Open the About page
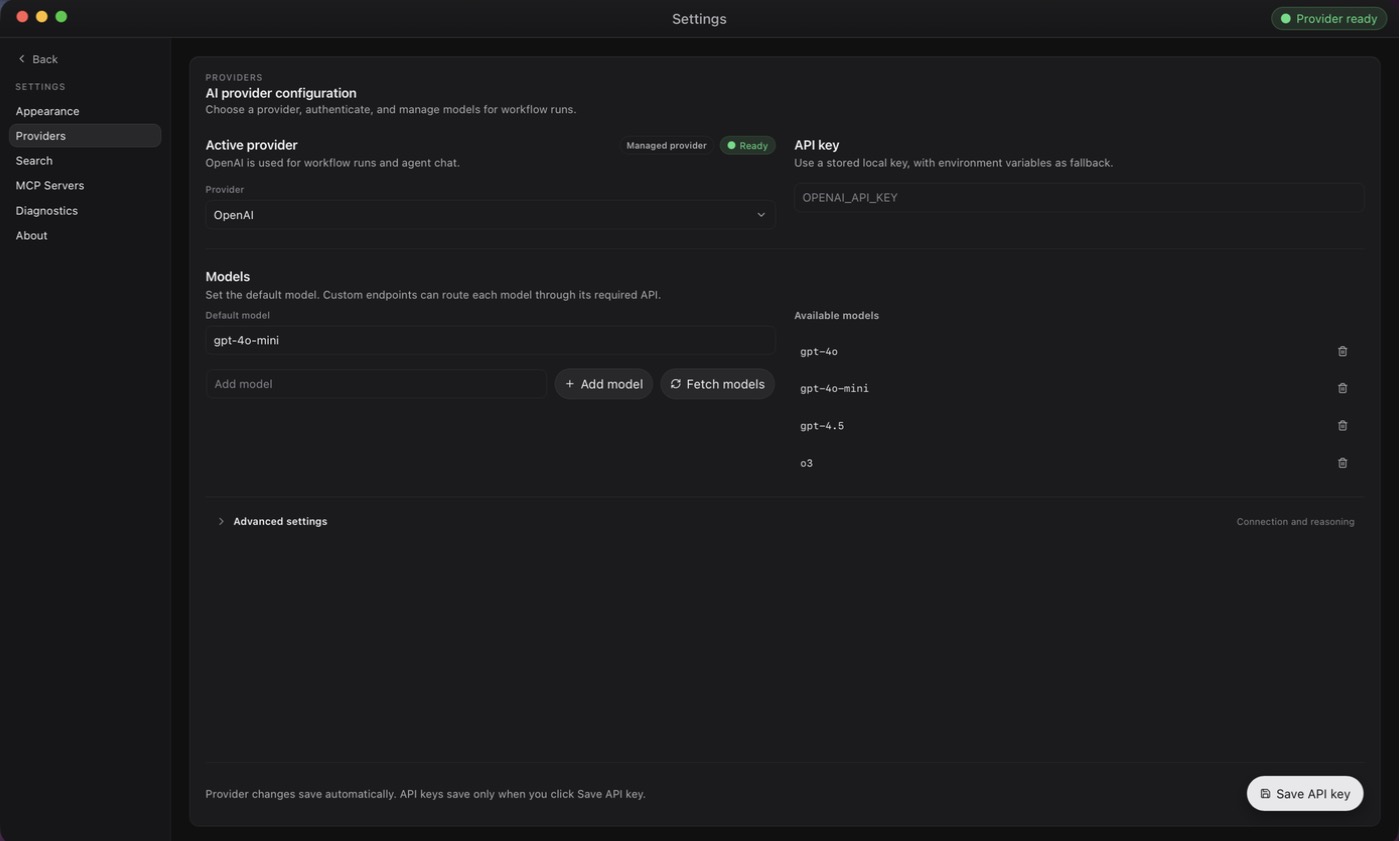1400x841 pixels. [85, 236]
